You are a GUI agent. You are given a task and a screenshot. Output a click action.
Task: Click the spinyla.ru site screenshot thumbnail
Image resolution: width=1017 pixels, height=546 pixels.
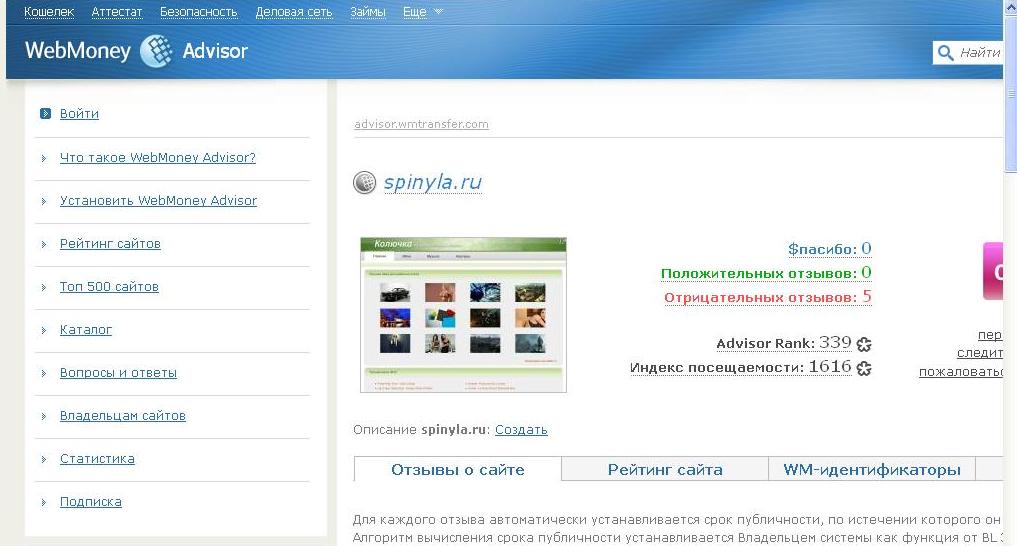pos(463,315)
